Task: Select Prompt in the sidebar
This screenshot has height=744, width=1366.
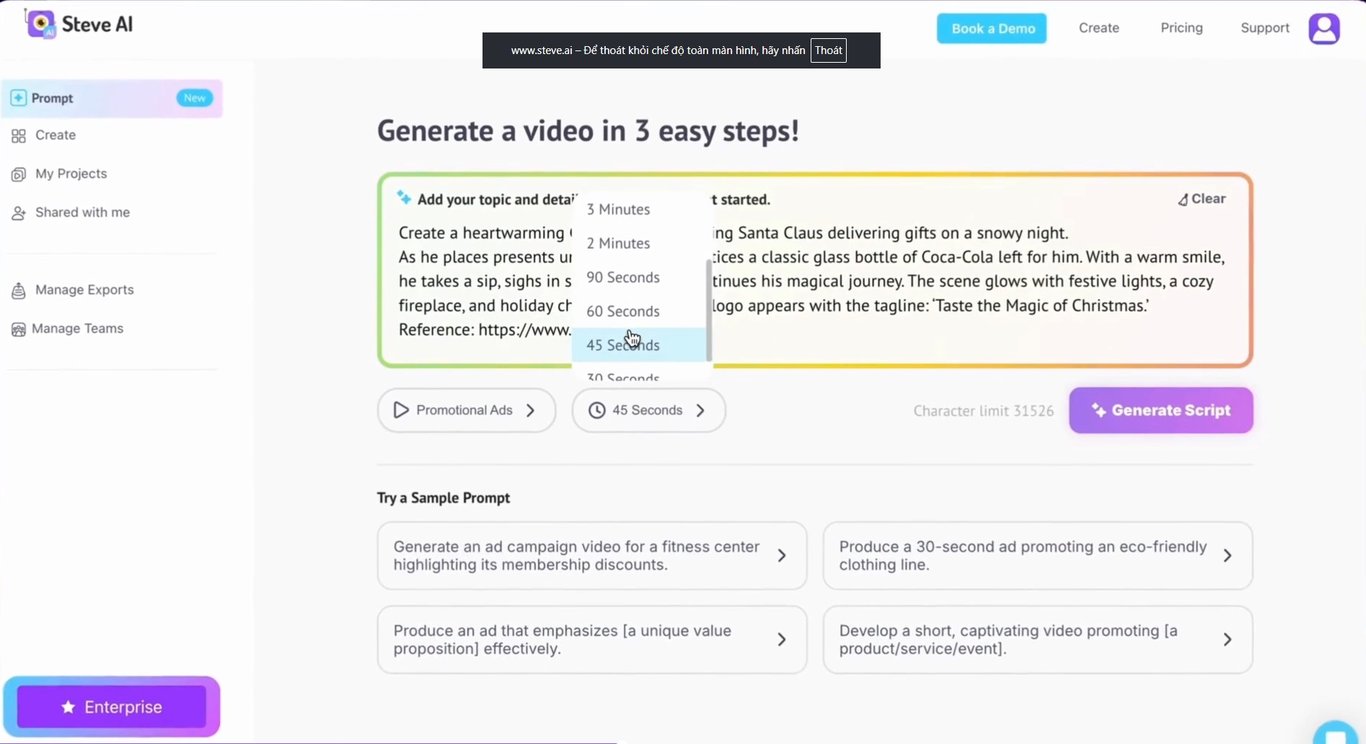Action: pos(111,98)
